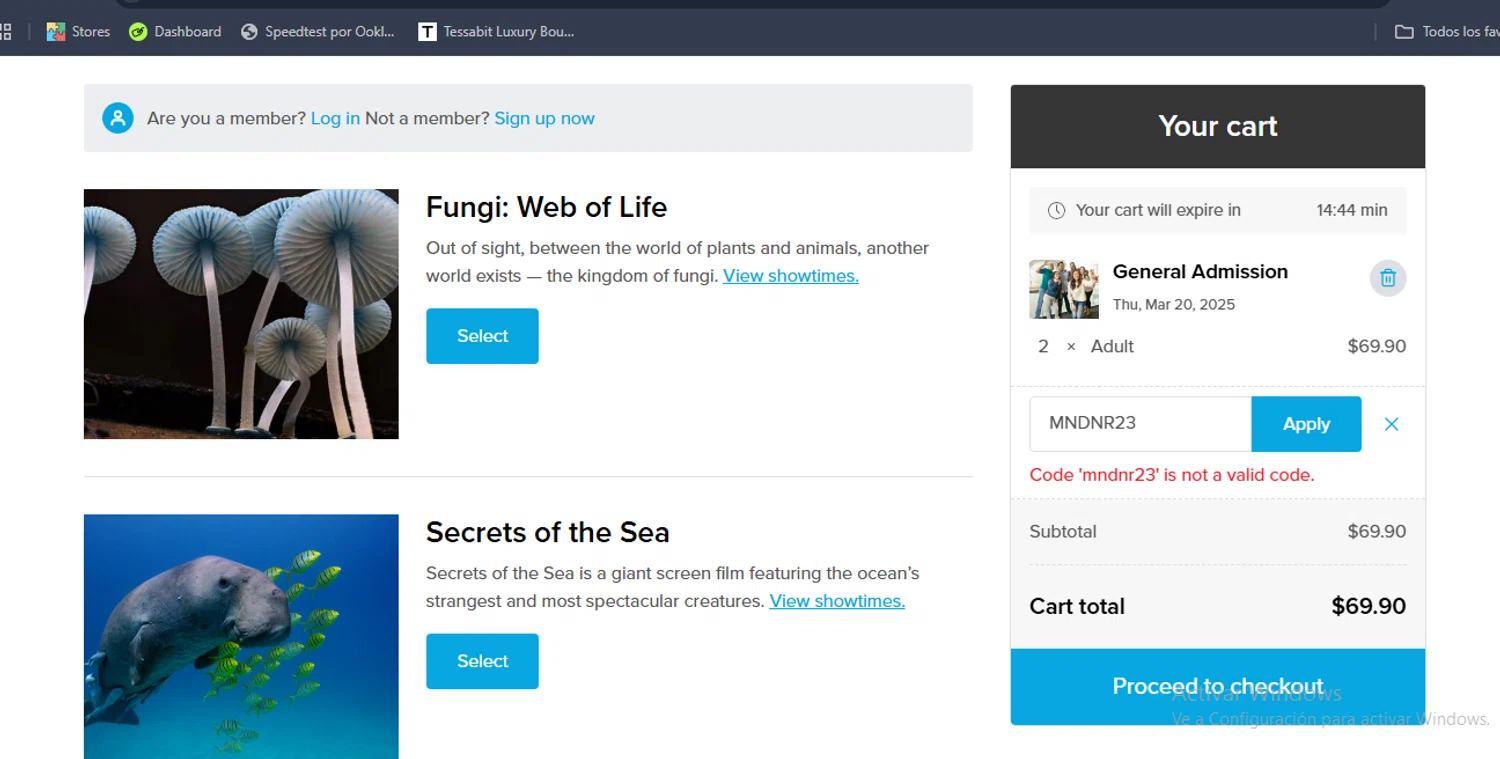
Task: Click the Cart total amount $69.90
Action: pyautogui.click(x=1369, y=606)
